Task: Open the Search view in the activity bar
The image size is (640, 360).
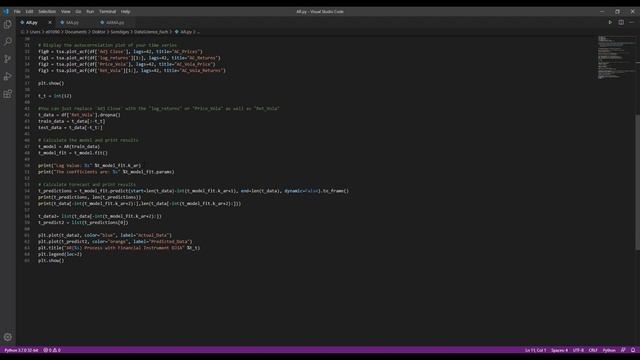Action: coord(8,42)
